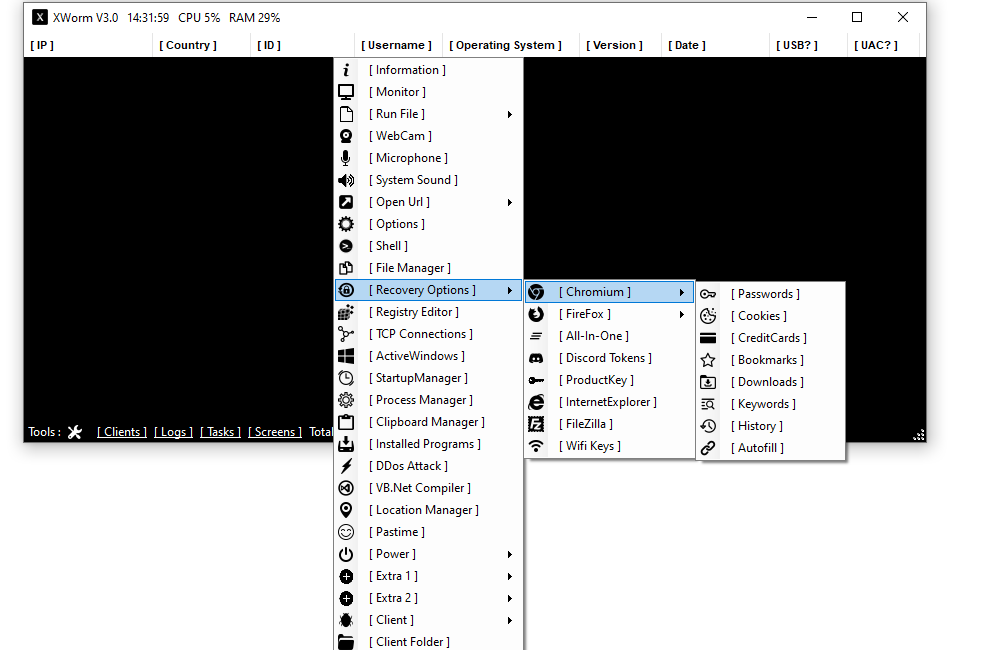Click the InternetExplorer 'e' icon
Viewport: 981px width, 650px height.
(x=536, y=402)
